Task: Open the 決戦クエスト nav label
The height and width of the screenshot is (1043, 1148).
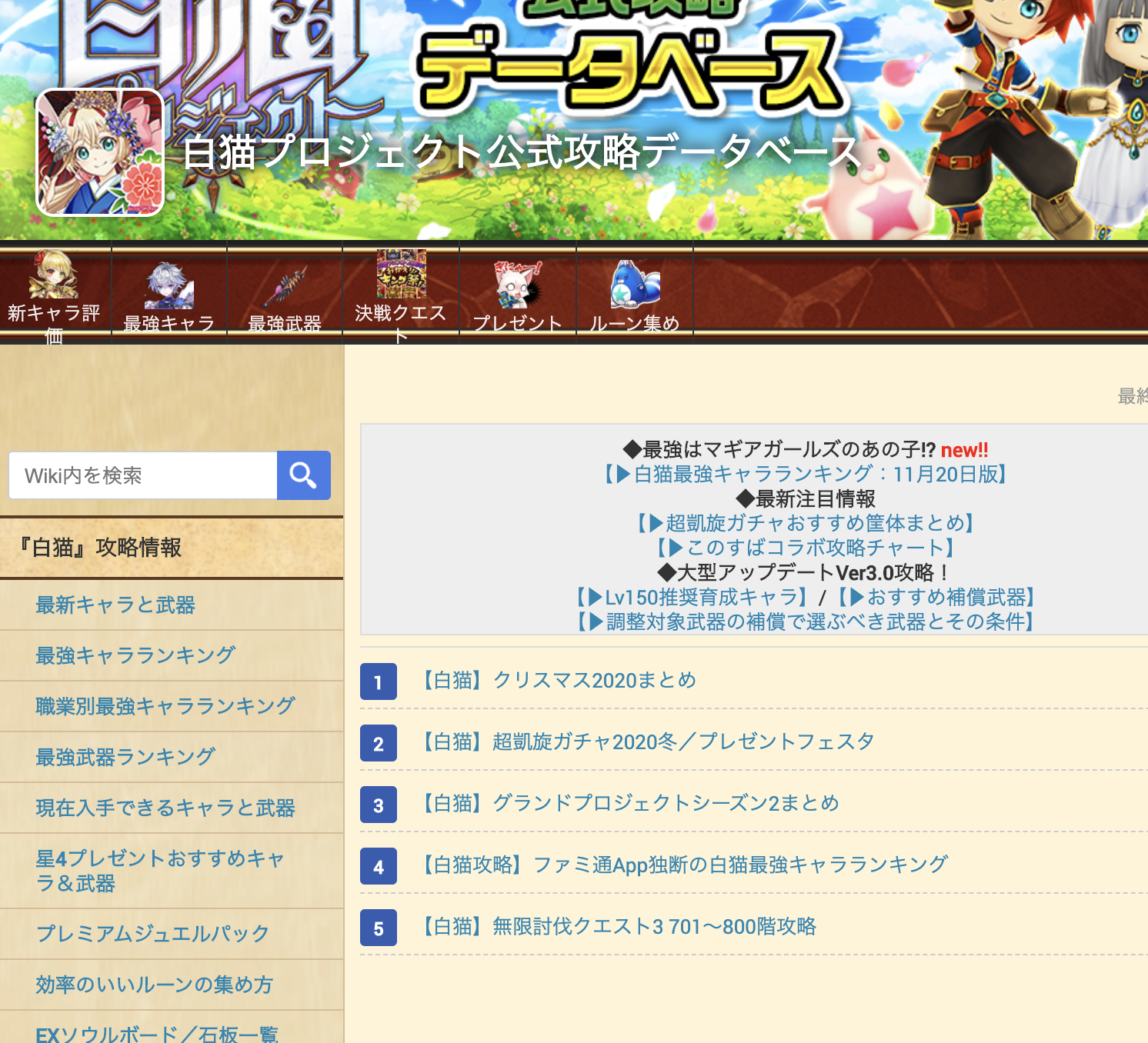Action: point(401,324)
